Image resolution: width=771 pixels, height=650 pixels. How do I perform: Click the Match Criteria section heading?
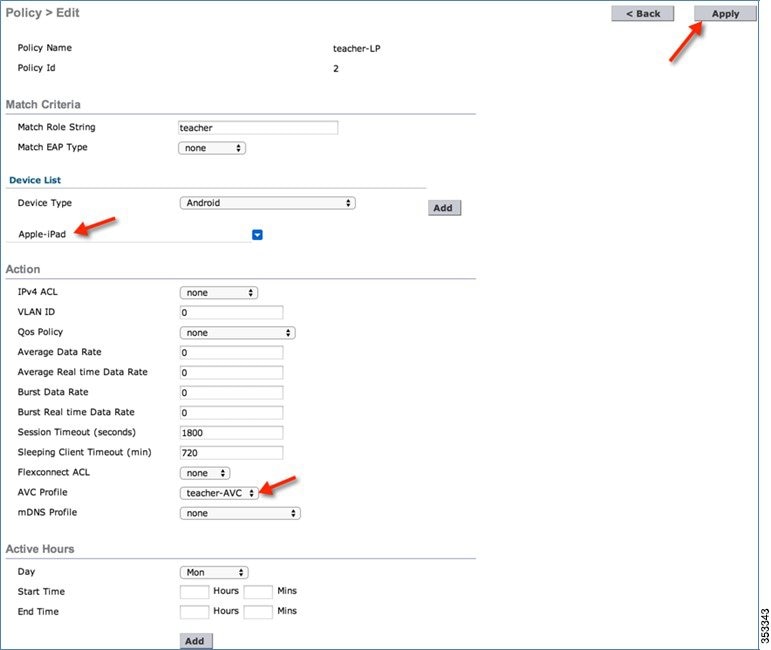(x=43, y=104)
